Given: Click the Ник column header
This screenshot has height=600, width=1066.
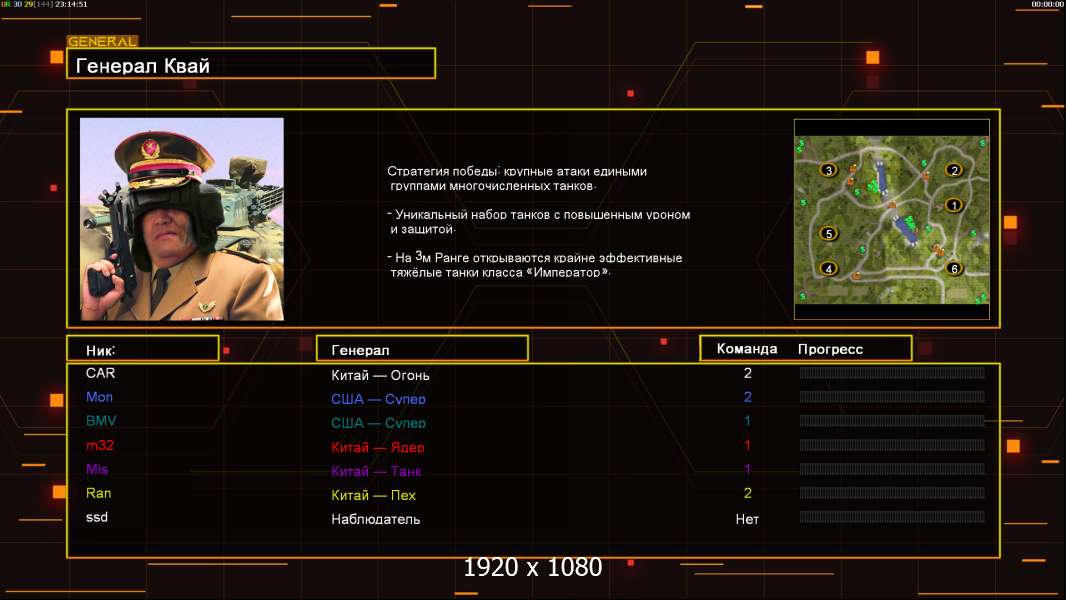Looking at the screenshot, I should 142,349.
